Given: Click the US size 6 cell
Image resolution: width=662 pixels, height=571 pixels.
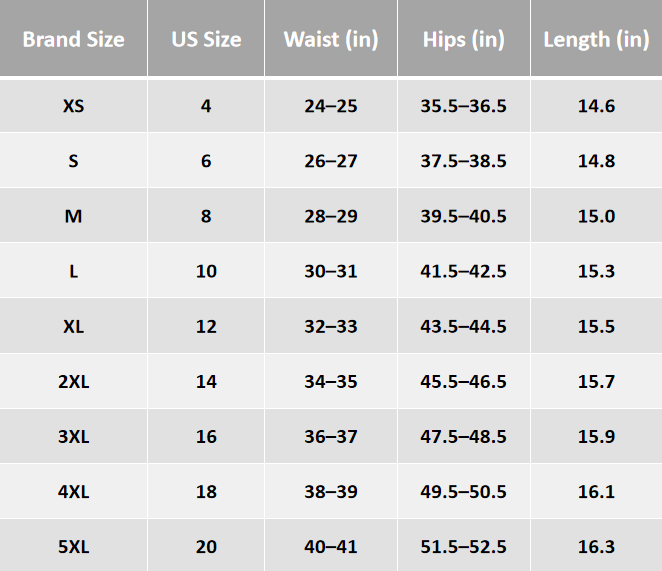Looking at the screenshot, I should pos(206,160).
